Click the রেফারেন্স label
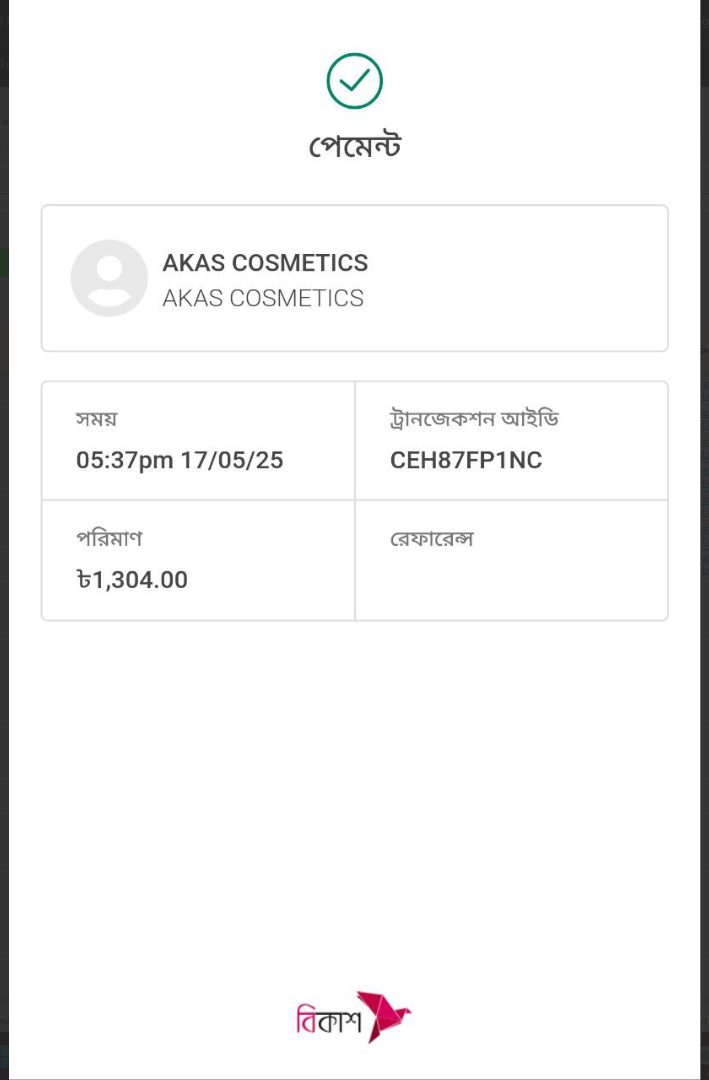 coord(432,538)
